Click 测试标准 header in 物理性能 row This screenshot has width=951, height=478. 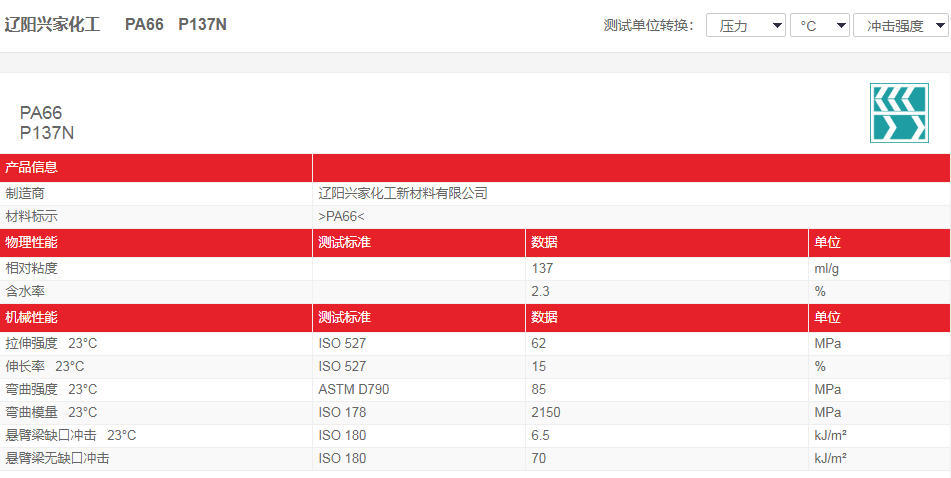pyautogui.click(x=344, y=243)
